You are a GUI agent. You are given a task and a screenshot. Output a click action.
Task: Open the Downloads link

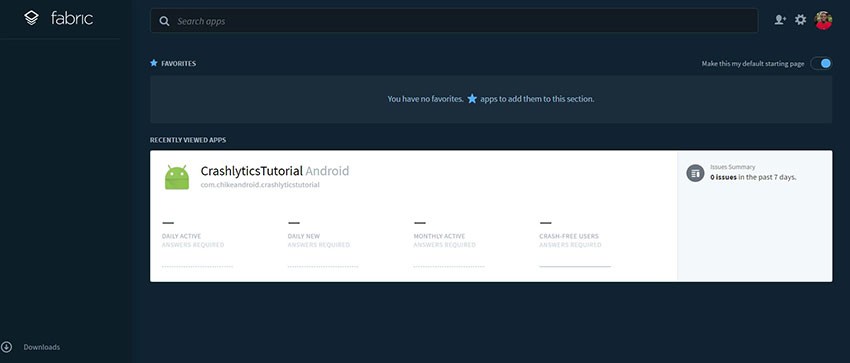[42, 347]
